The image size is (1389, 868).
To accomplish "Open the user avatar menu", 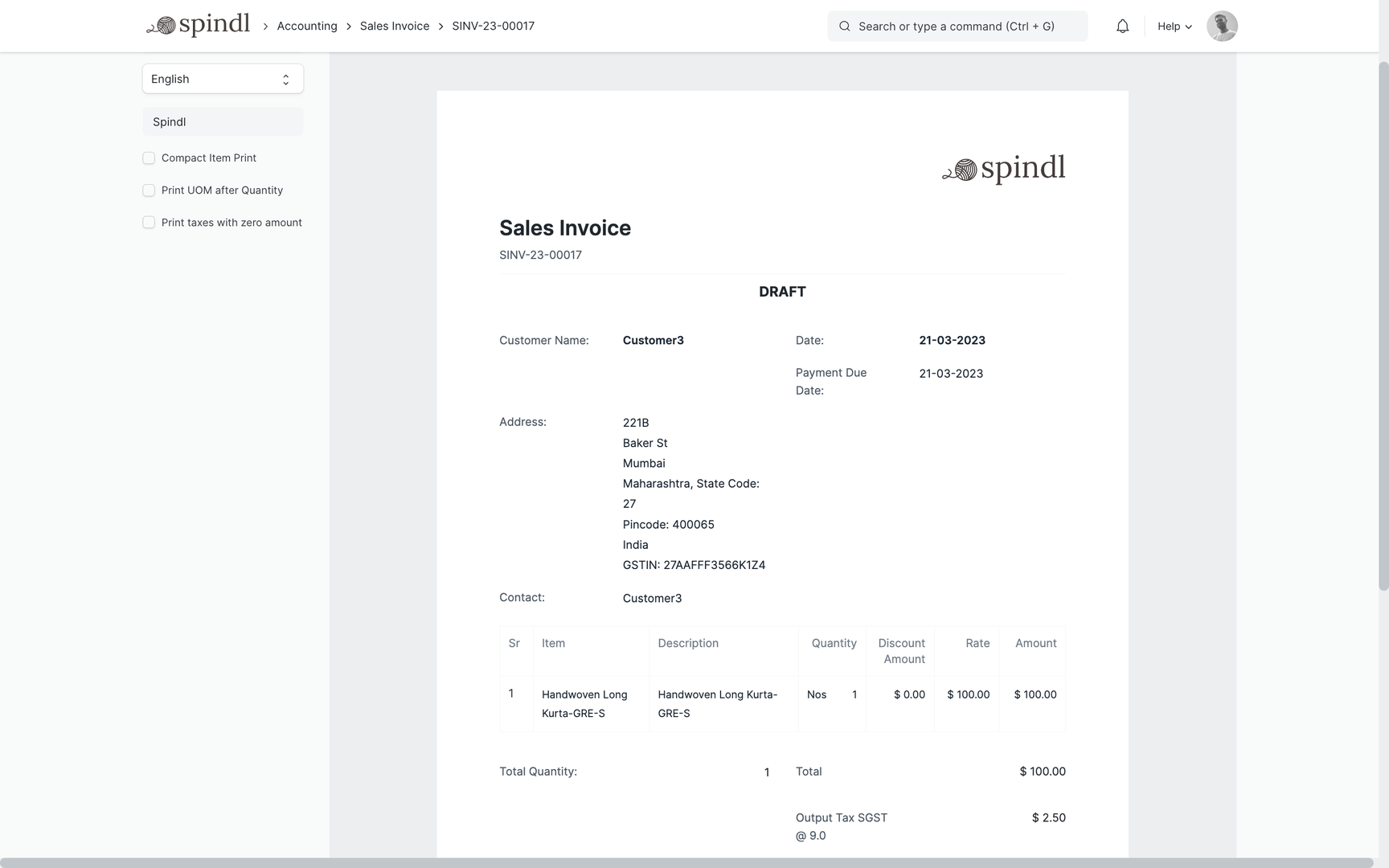I will pos(1221,26).
